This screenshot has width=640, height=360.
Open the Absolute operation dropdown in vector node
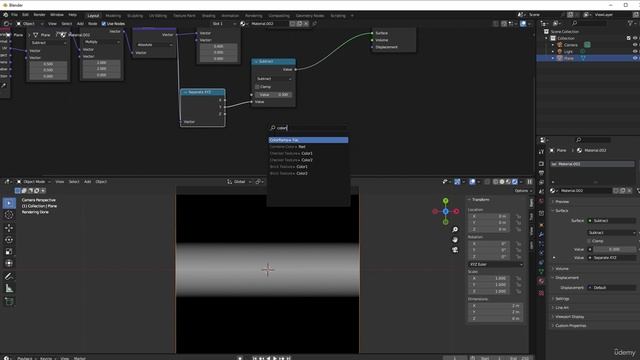[154, 44]
